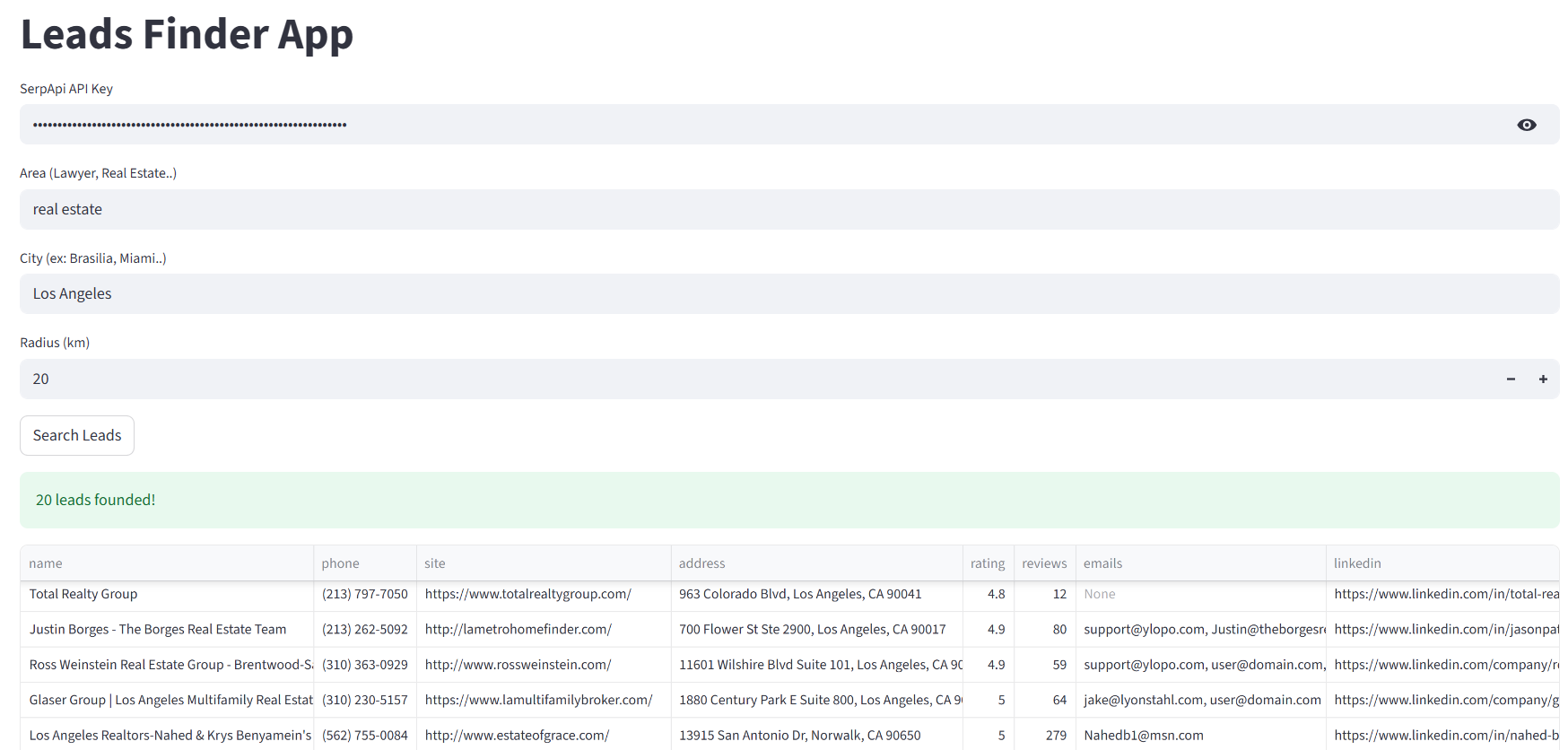Sort table by the site column header

pyautogui.click(x=544, y=563)
